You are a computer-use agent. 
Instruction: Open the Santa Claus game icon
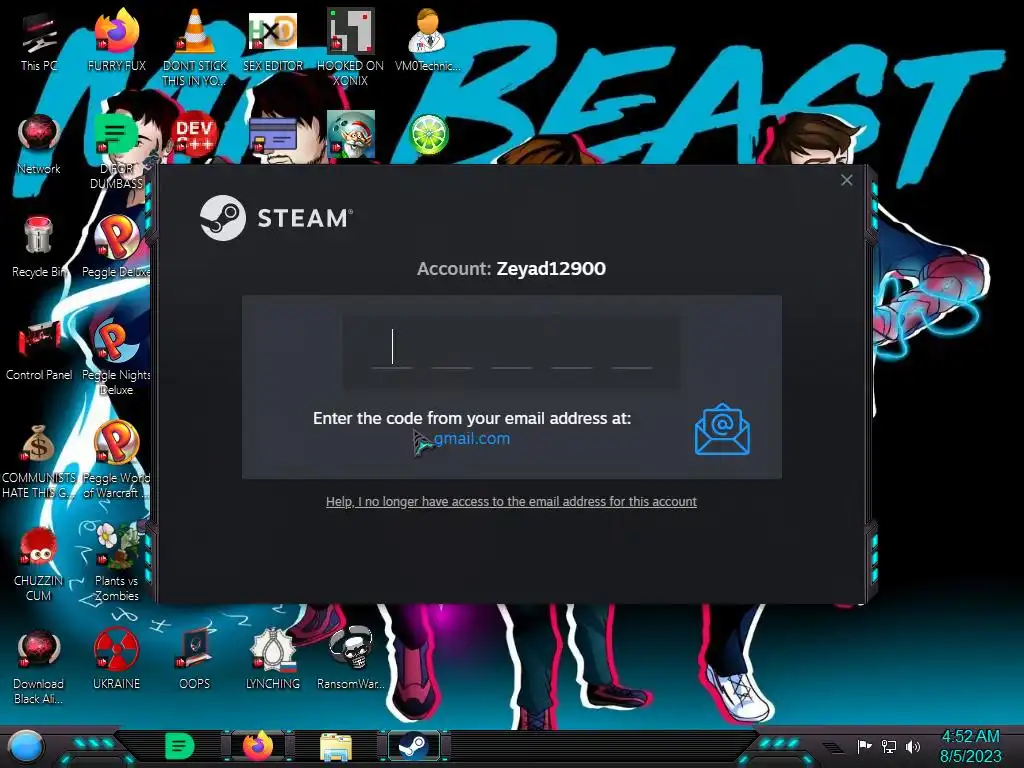[x=351, y=135]
